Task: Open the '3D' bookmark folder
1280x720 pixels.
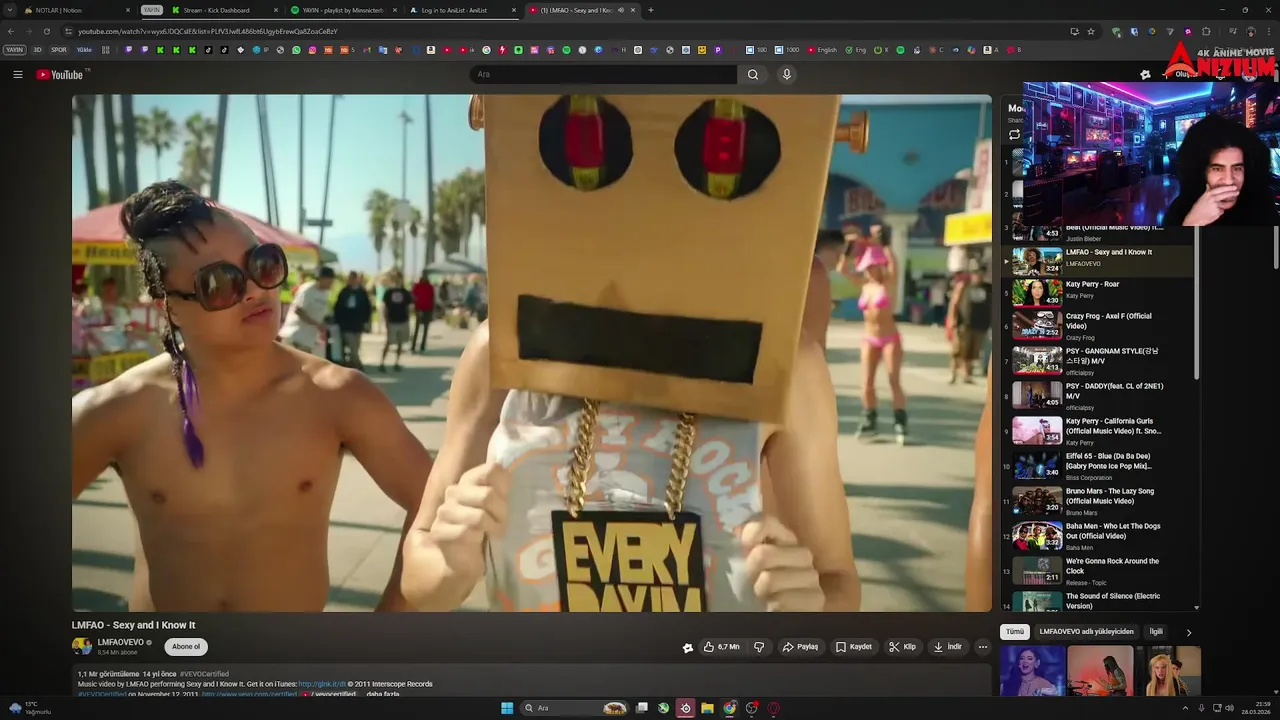Action: [x=37, y=50]
